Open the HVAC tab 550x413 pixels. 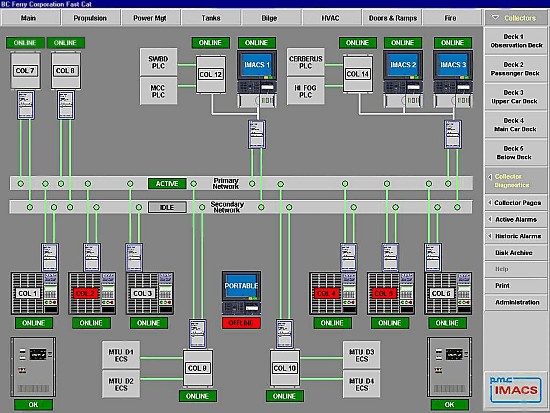pyautogui.click(x=331, y=18)
